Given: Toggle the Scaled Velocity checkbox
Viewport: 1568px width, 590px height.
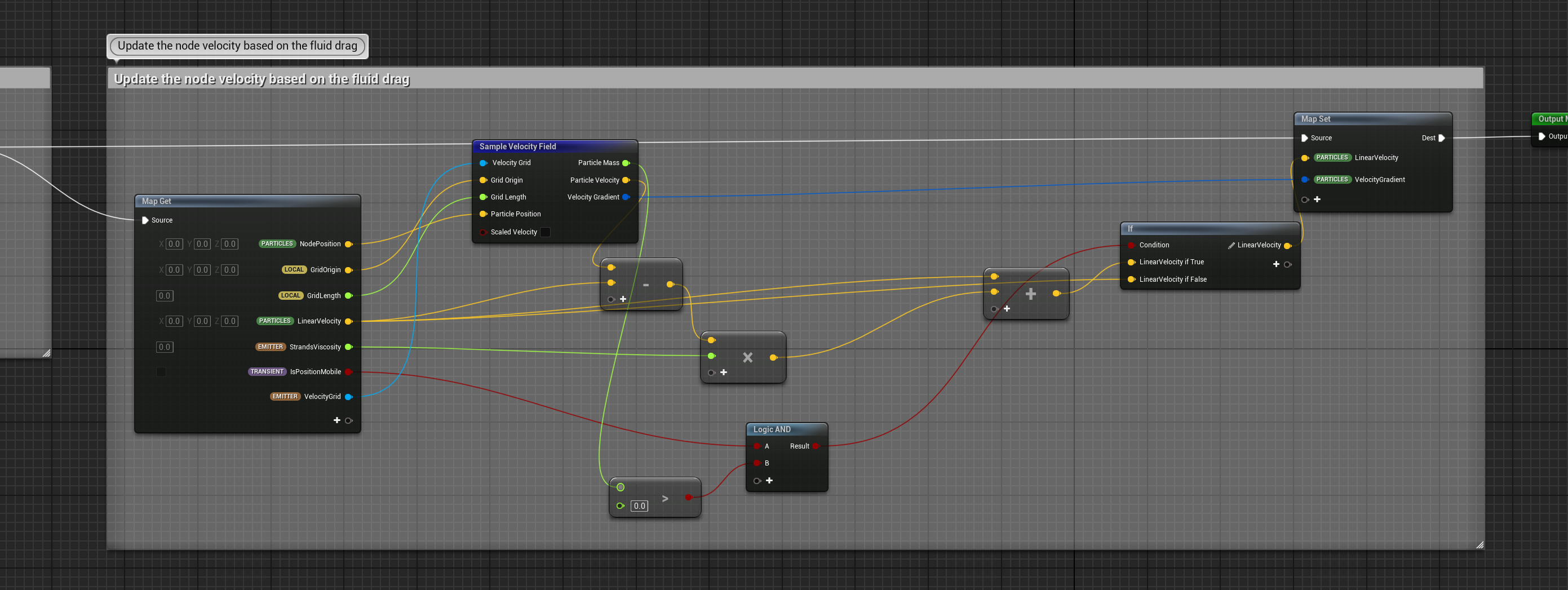Looking at the screenshot, I should [546, 232].
